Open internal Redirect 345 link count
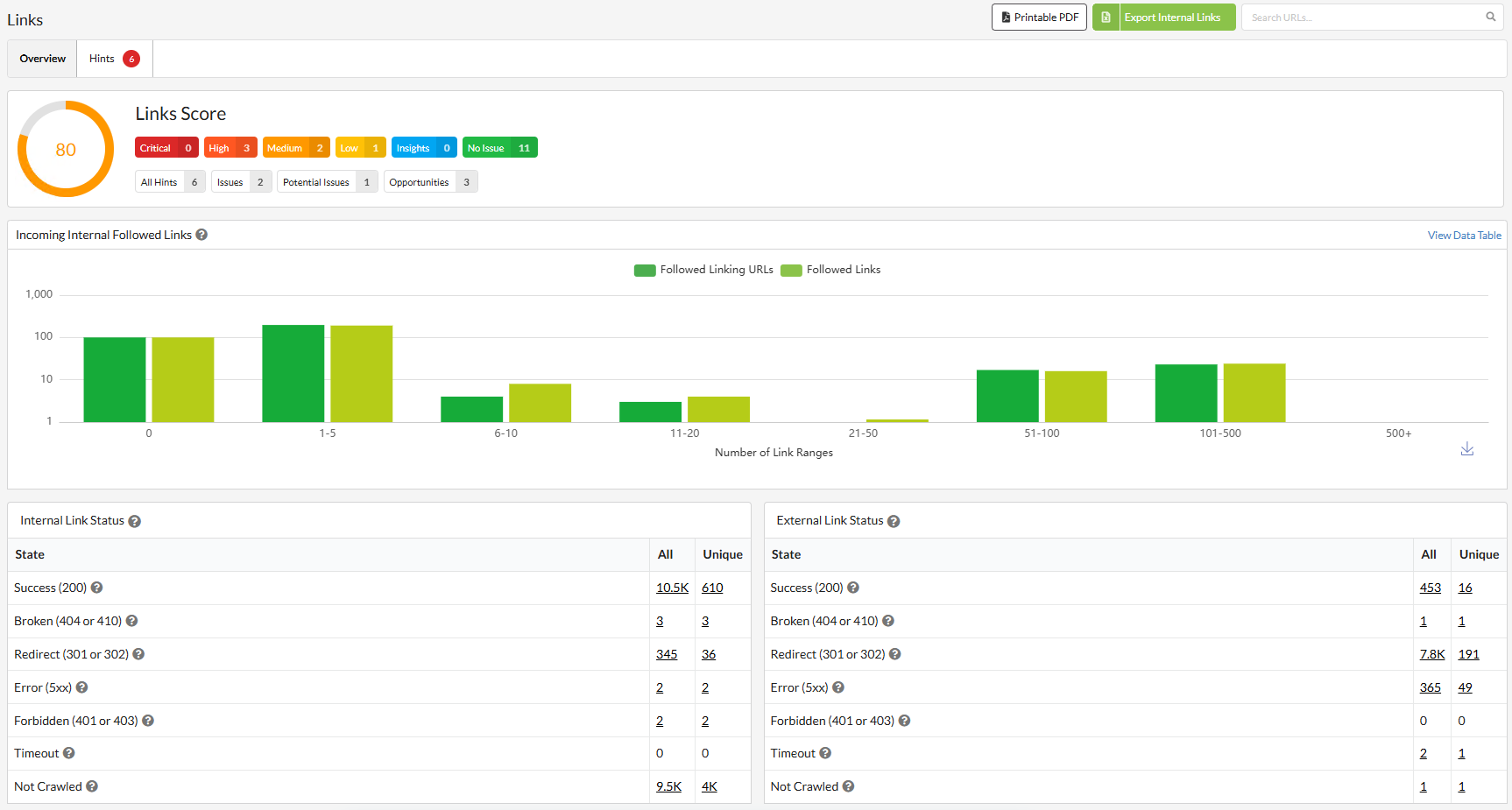Viewport: 1512px width, 810px height. point(667,654)
